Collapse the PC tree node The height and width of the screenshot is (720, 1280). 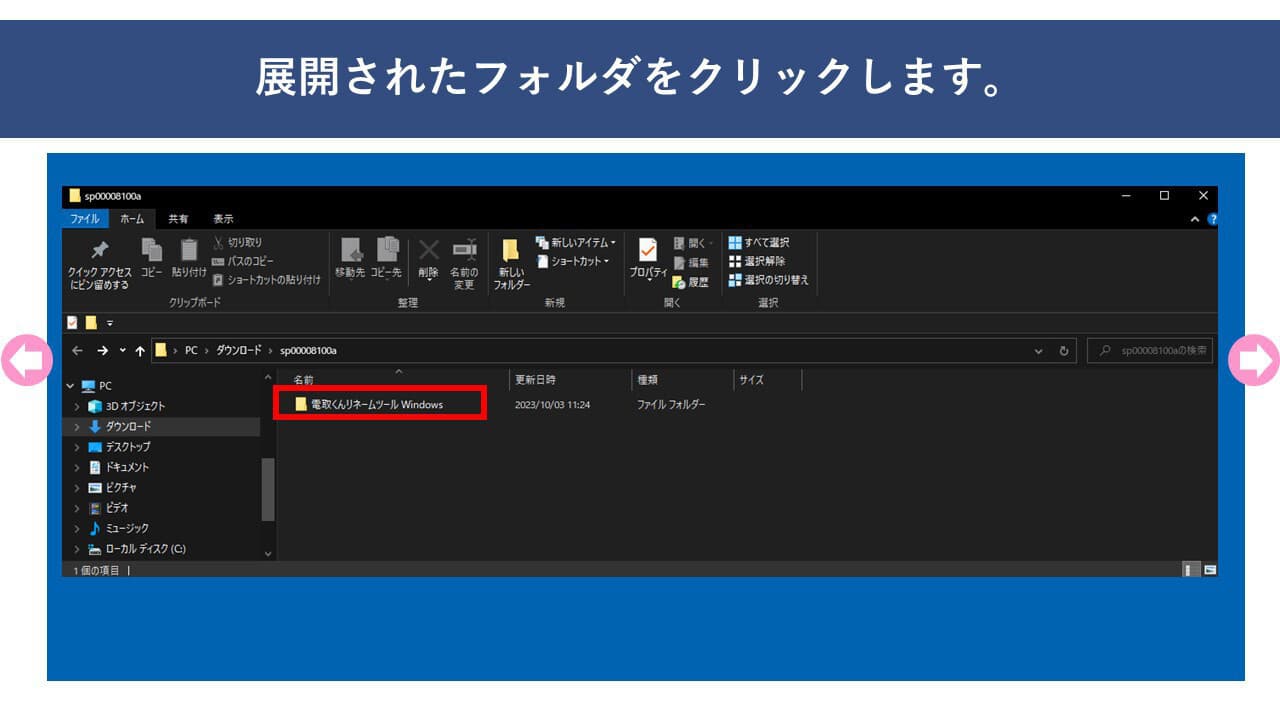click(70, 386)
